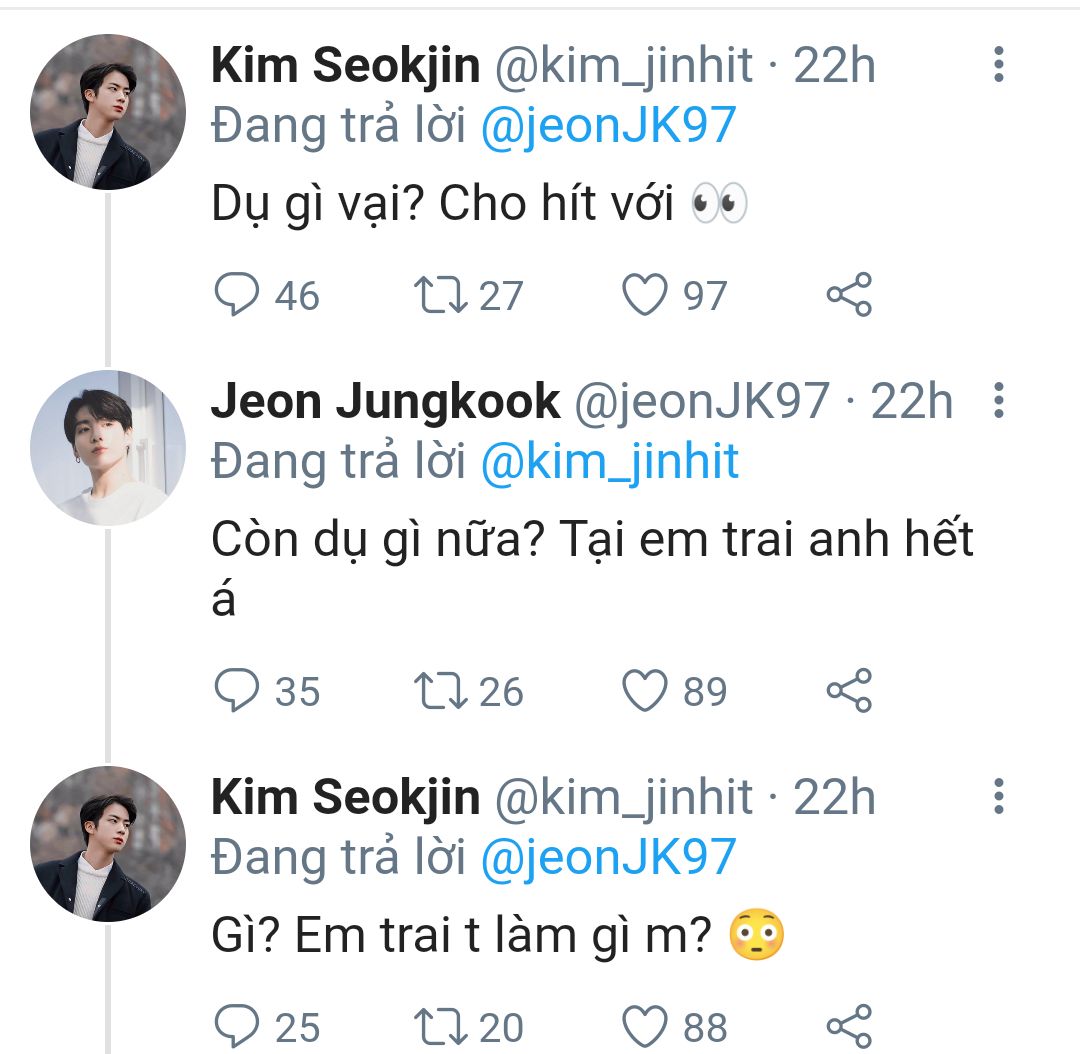Click reply icon showing 25 replies

[x=237, y=1026]
